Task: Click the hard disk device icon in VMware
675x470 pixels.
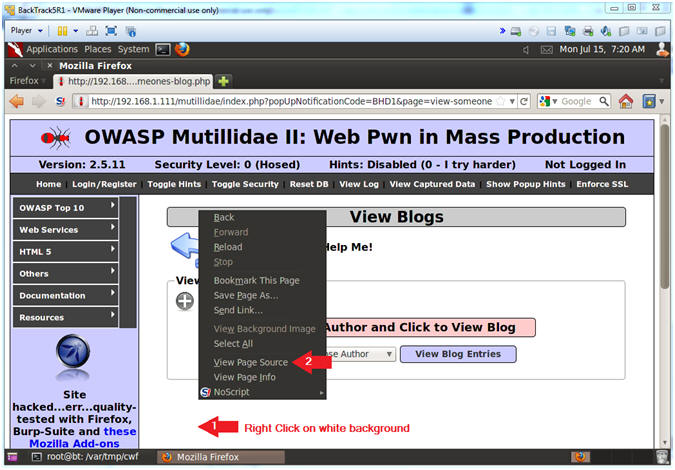Action: [516, 31]
